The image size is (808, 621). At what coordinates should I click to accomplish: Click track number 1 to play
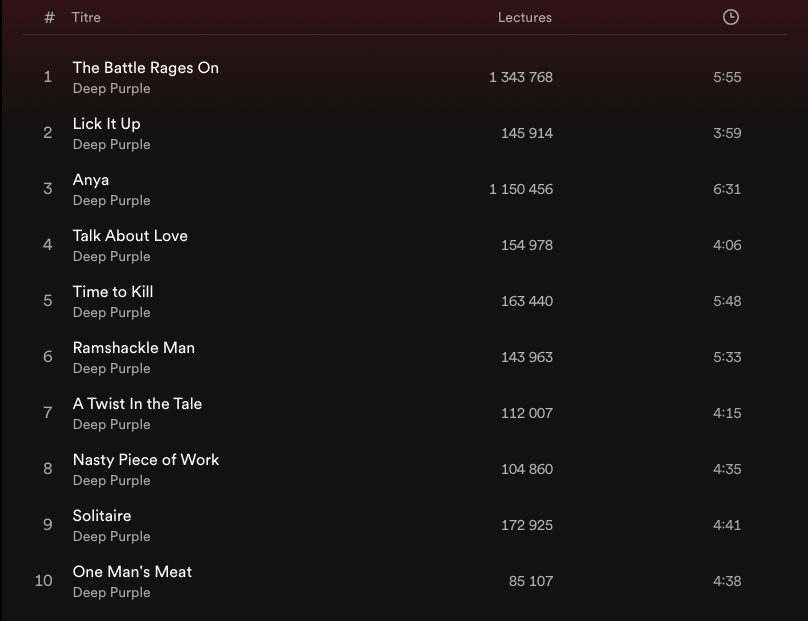coord(47,77)
